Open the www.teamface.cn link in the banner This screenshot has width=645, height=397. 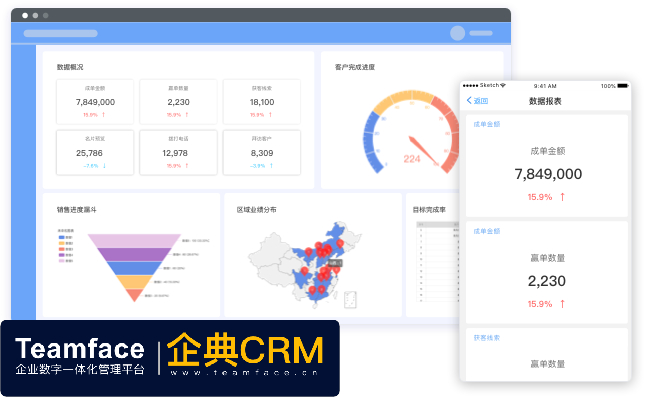[244, 372]
